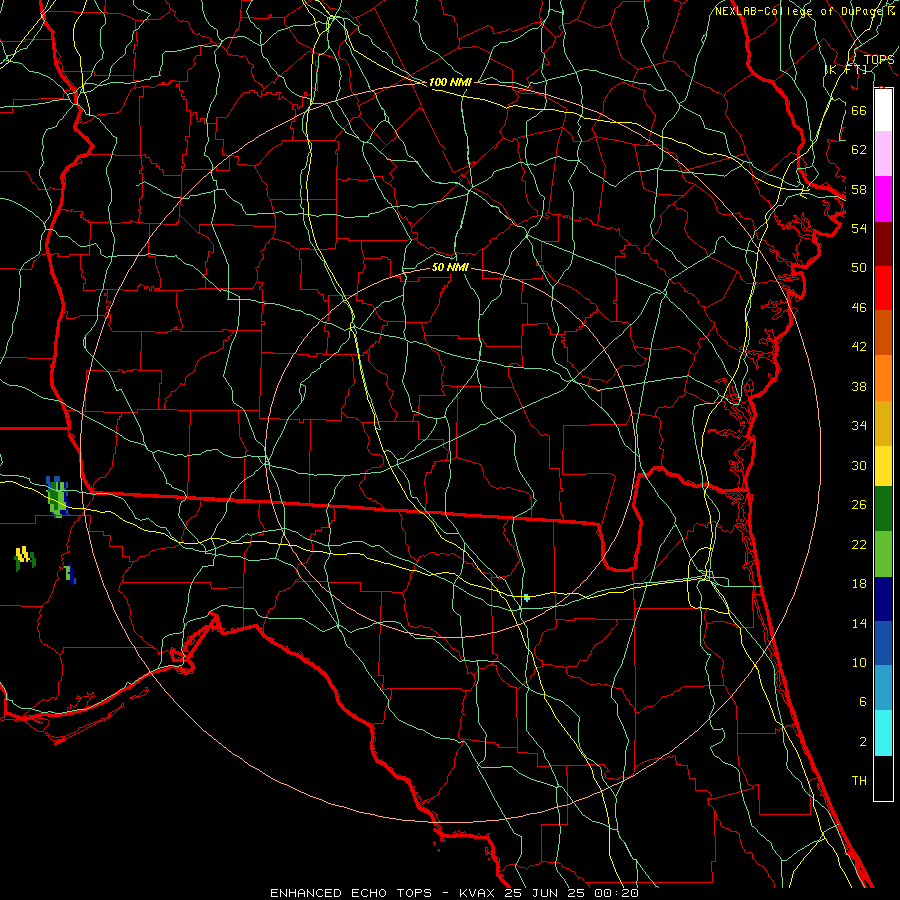Click the '66' legend value
The image size is (900, 900).
859,110
